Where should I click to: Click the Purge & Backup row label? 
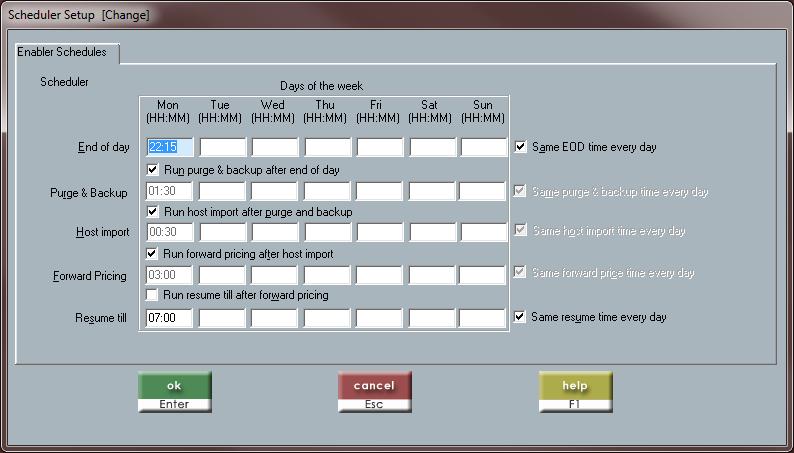[x=89, y=193]
